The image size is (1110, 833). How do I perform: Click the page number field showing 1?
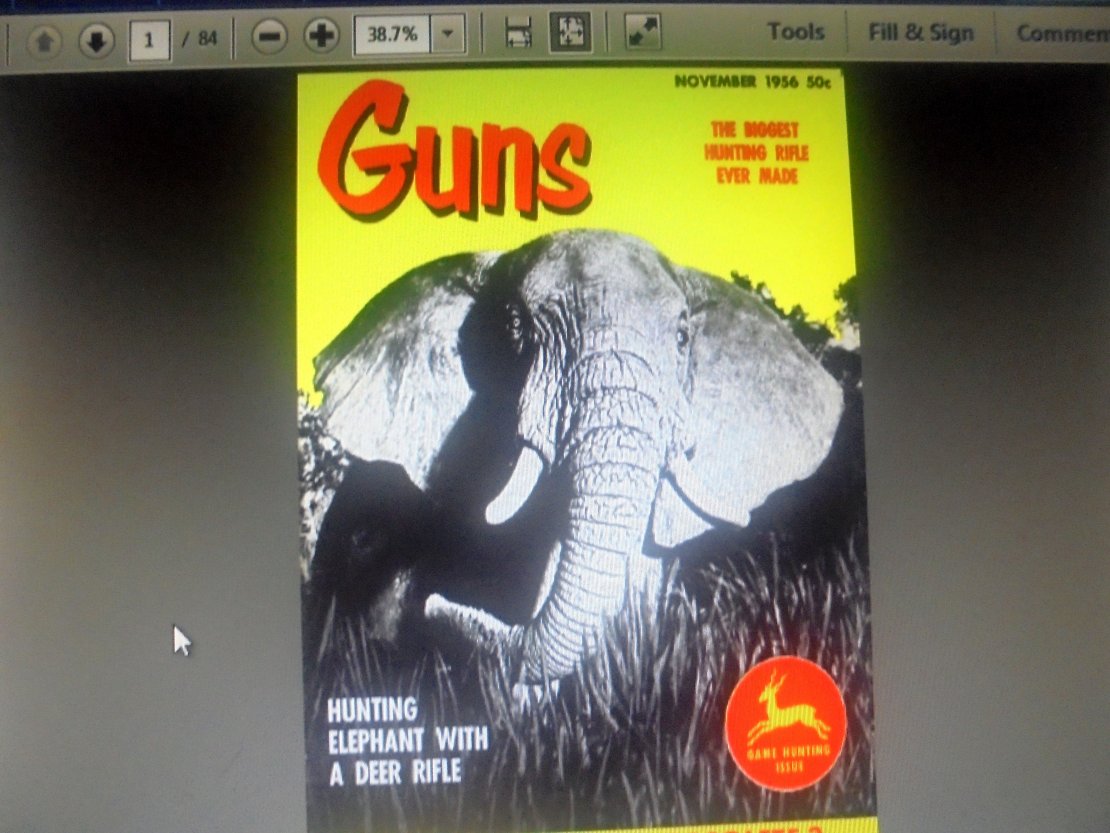pyautogui.click(x=149, y=40)
